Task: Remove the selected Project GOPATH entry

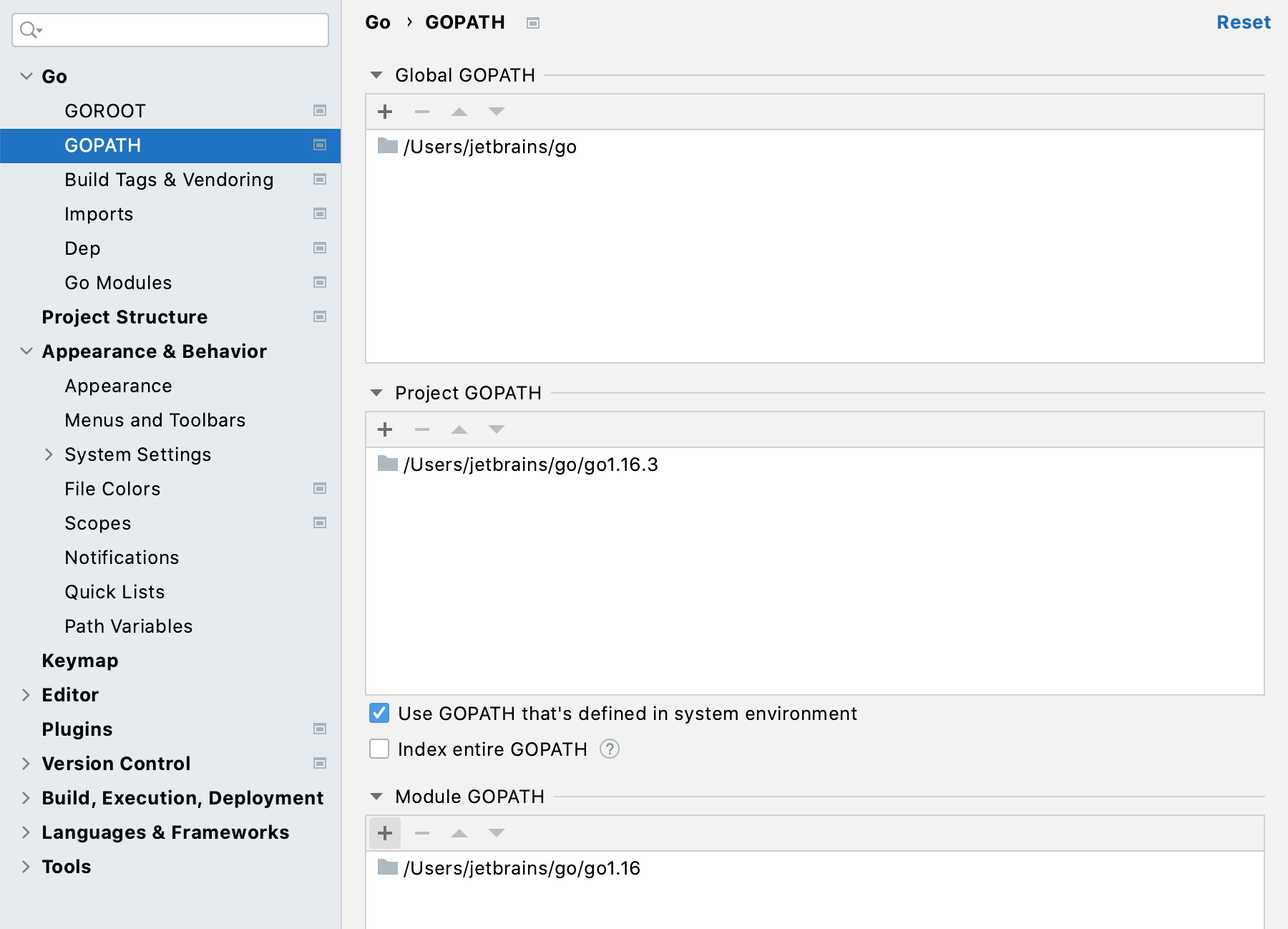Action: pyautogui.click(x=422, y=429)
